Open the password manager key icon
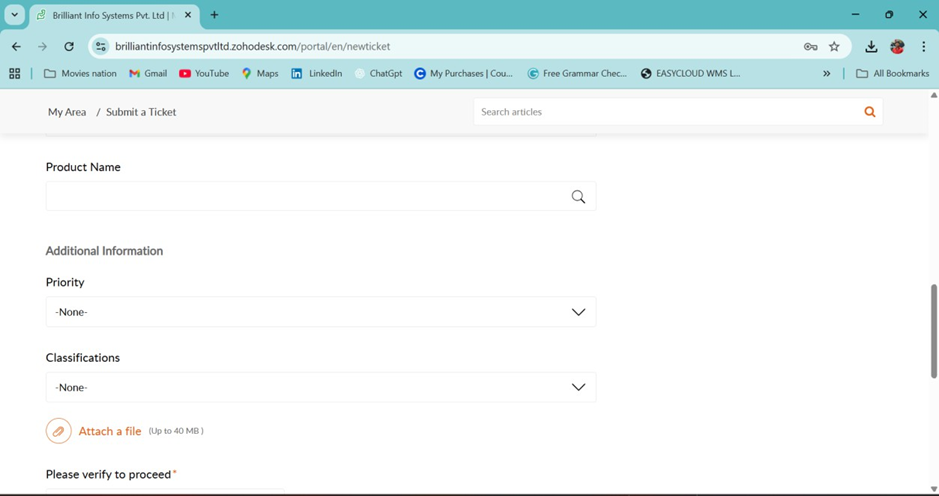Image resolution: width=939 pixels, height=496 pixels. [810, 46]
